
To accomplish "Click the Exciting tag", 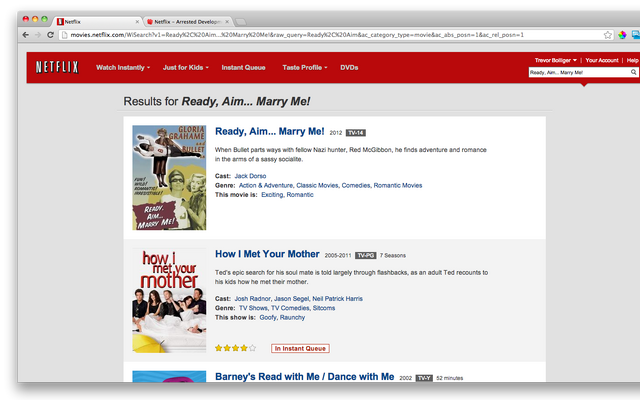I will click(x=272, y=195).
